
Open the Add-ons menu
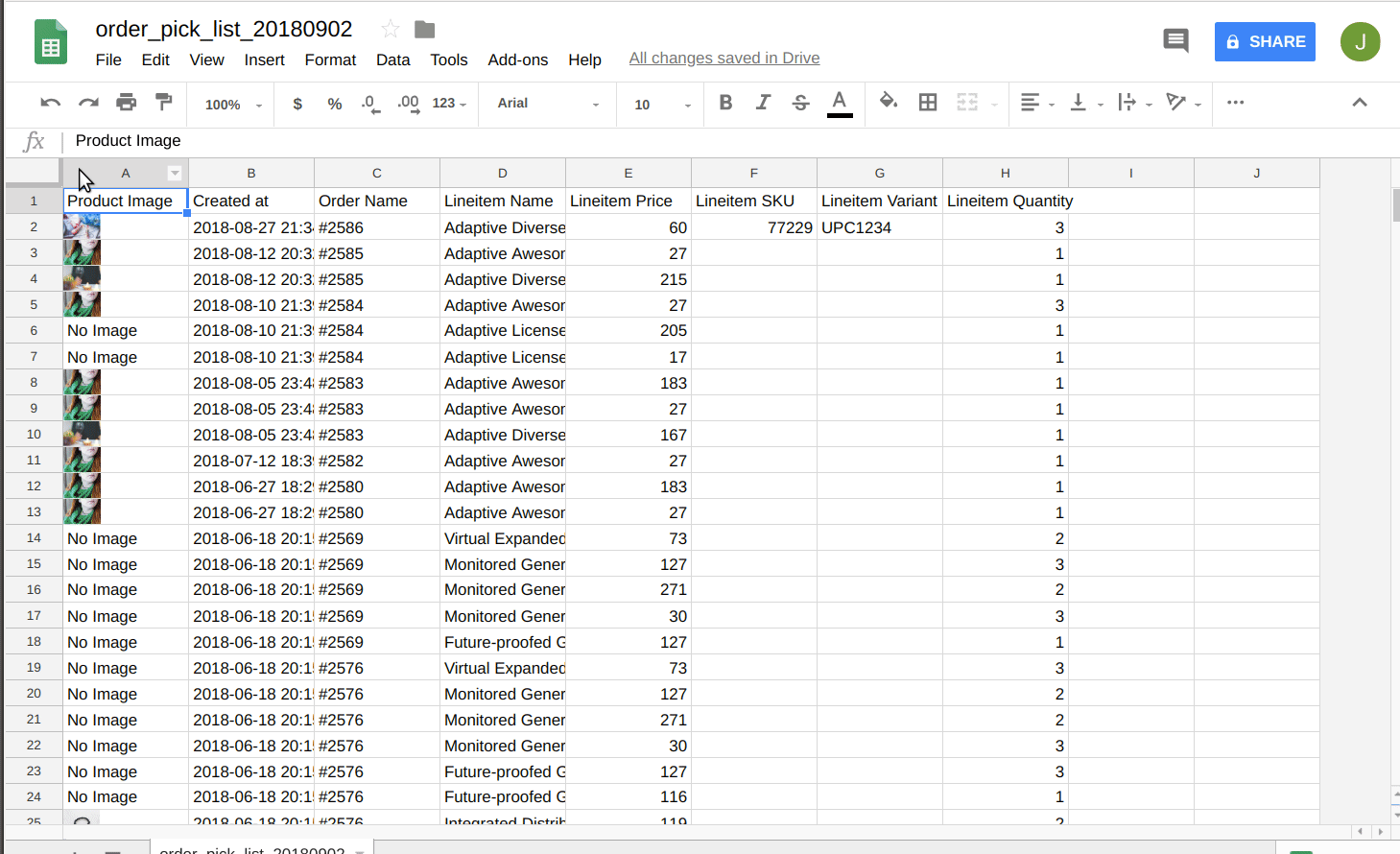(x=518, y=59)
